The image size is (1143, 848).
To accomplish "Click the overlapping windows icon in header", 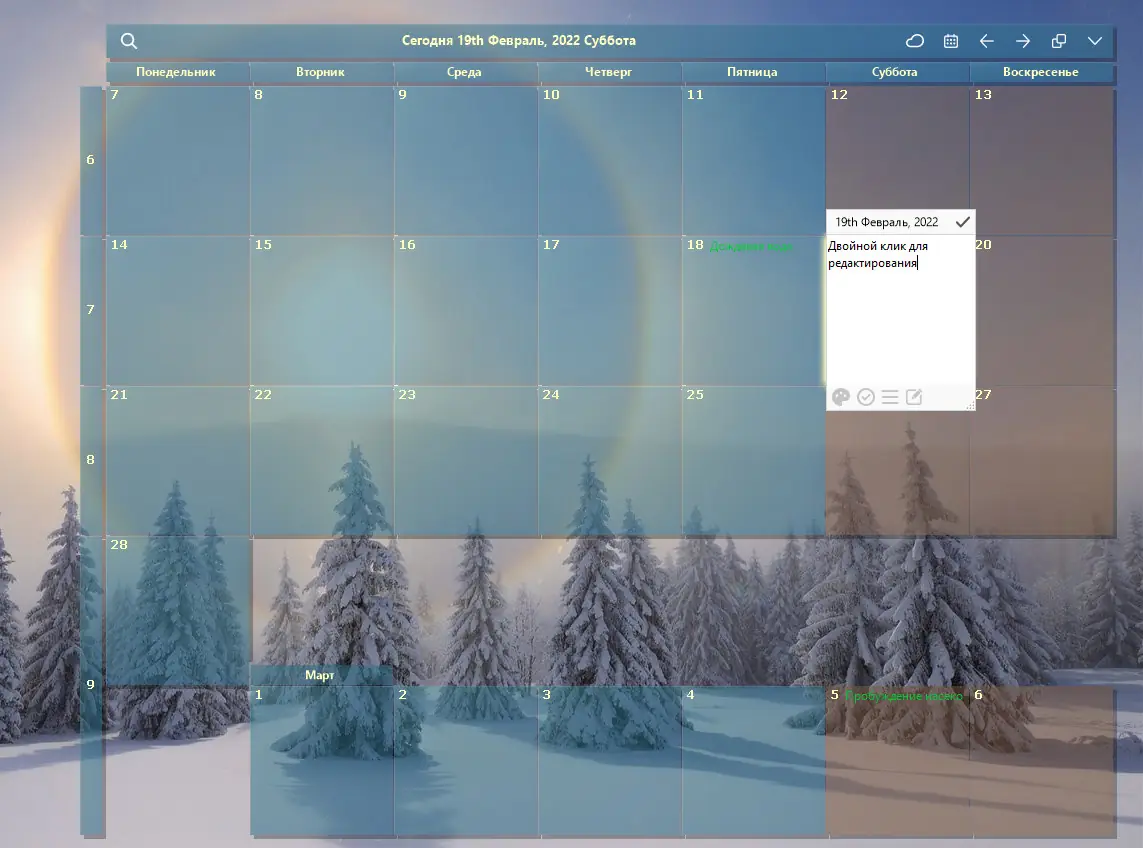I will (x=1059, y=41).
